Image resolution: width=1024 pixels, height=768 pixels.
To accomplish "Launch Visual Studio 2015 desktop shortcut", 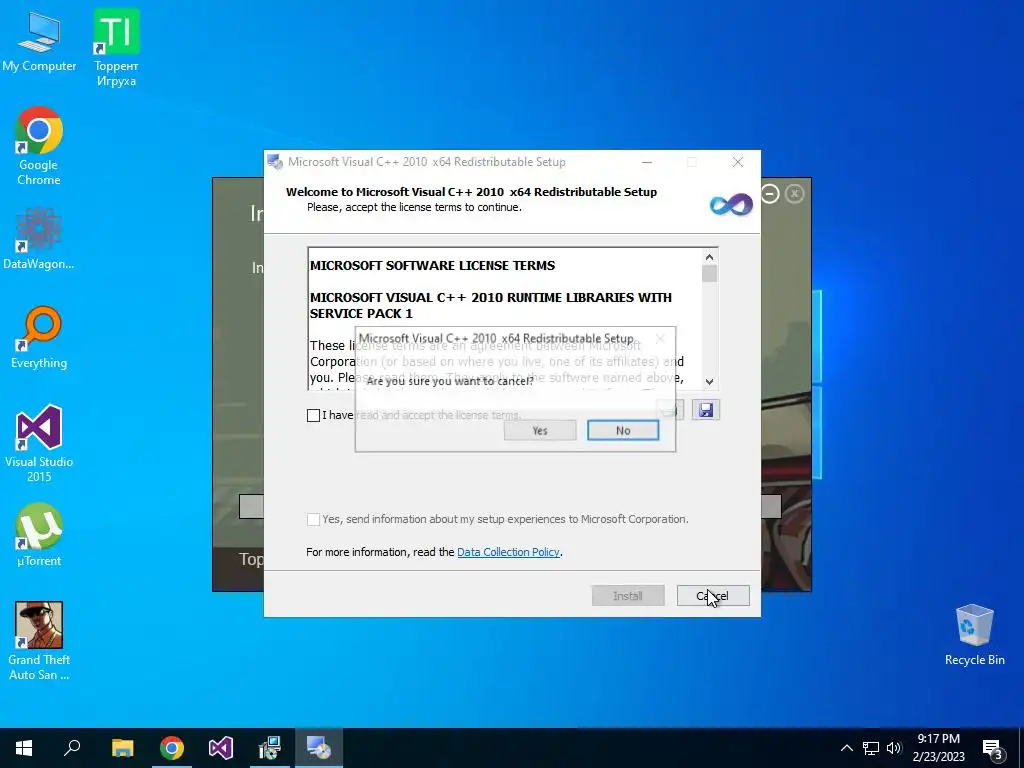I will (x=39, y=444).
